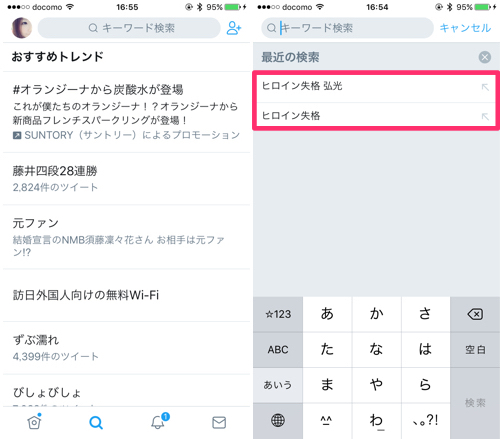Tap the 空白 space key
The width and height of the screenshot is (500, 439).
[475, 350]
